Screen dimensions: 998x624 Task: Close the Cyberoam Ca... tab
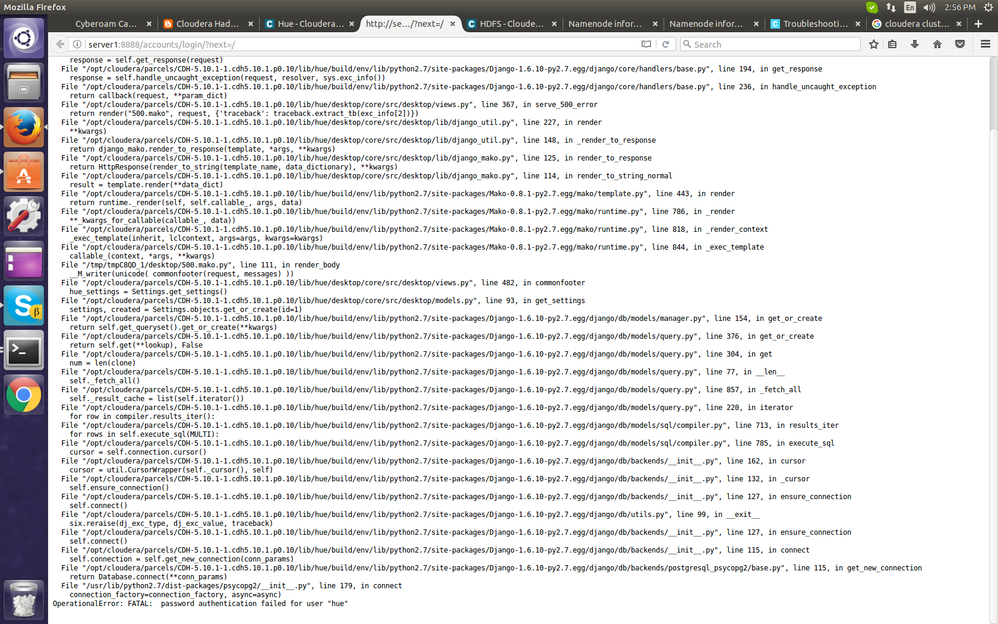149,24
